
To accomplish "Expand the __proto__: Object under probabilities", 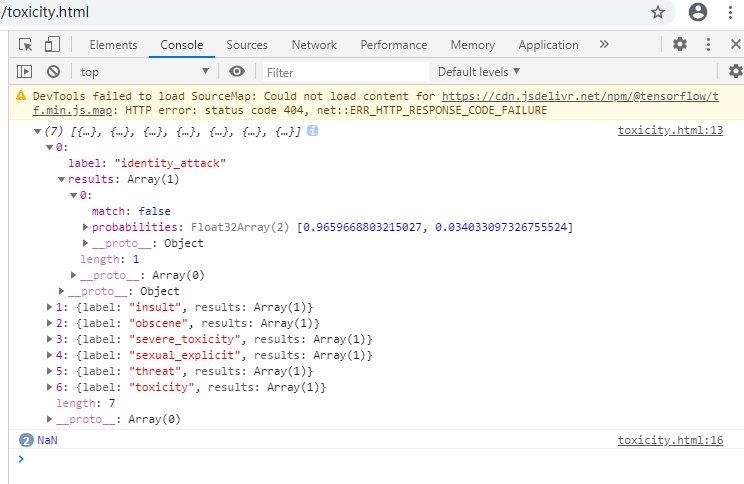I will click(85, 243).
